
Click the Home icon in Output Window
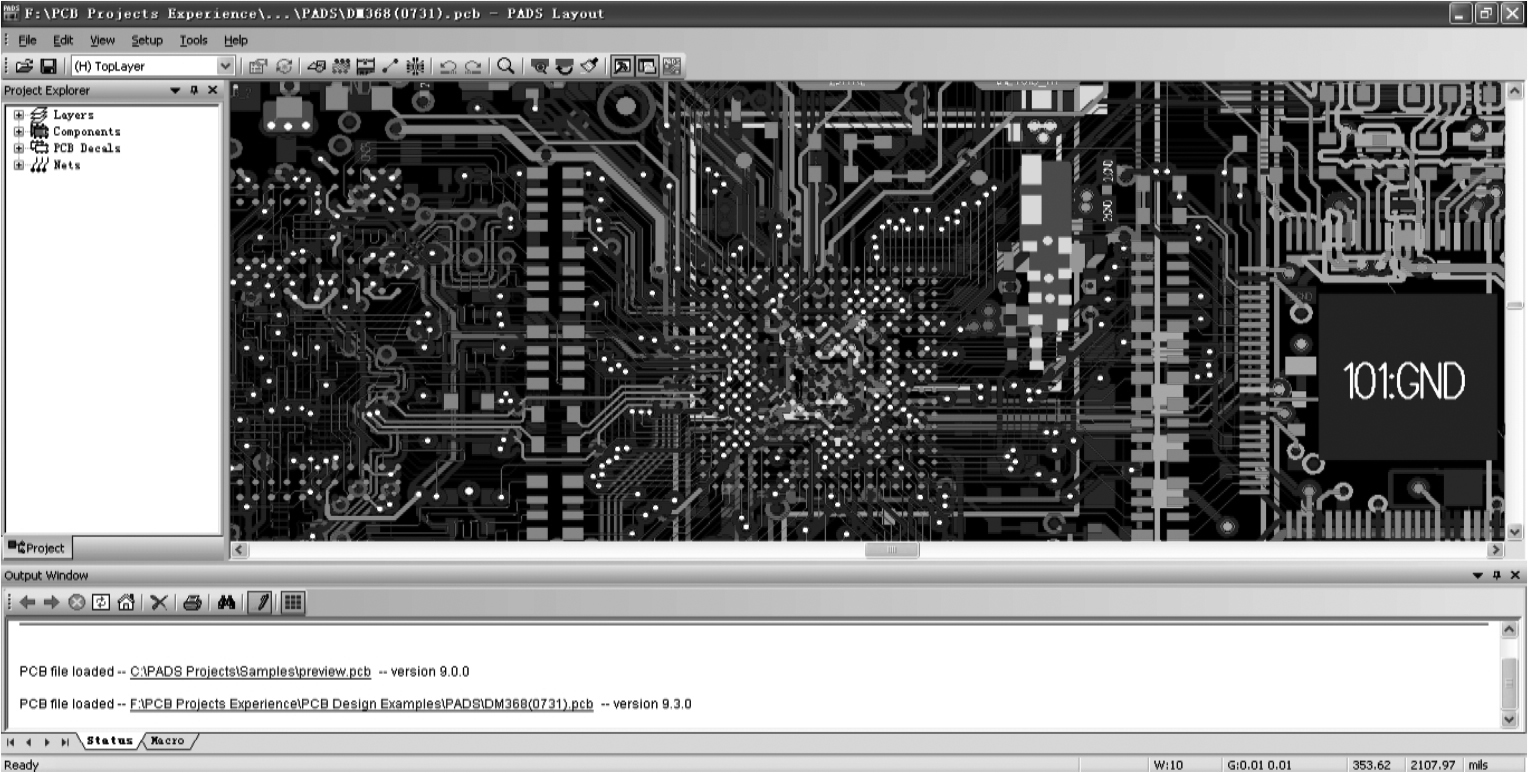pos(125,602)
